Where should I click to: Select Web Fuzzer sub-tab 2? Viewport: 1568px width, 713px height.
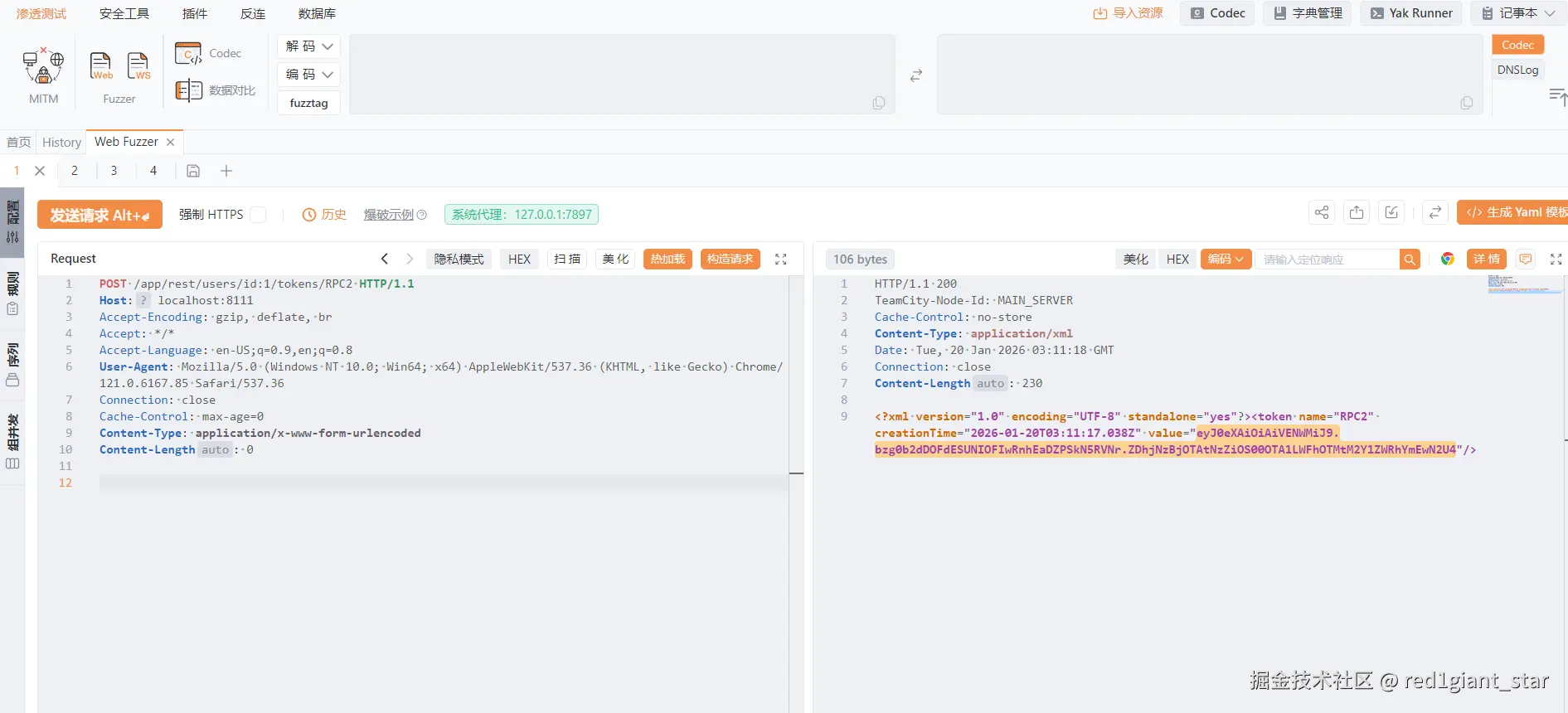(x=75, y=171)
